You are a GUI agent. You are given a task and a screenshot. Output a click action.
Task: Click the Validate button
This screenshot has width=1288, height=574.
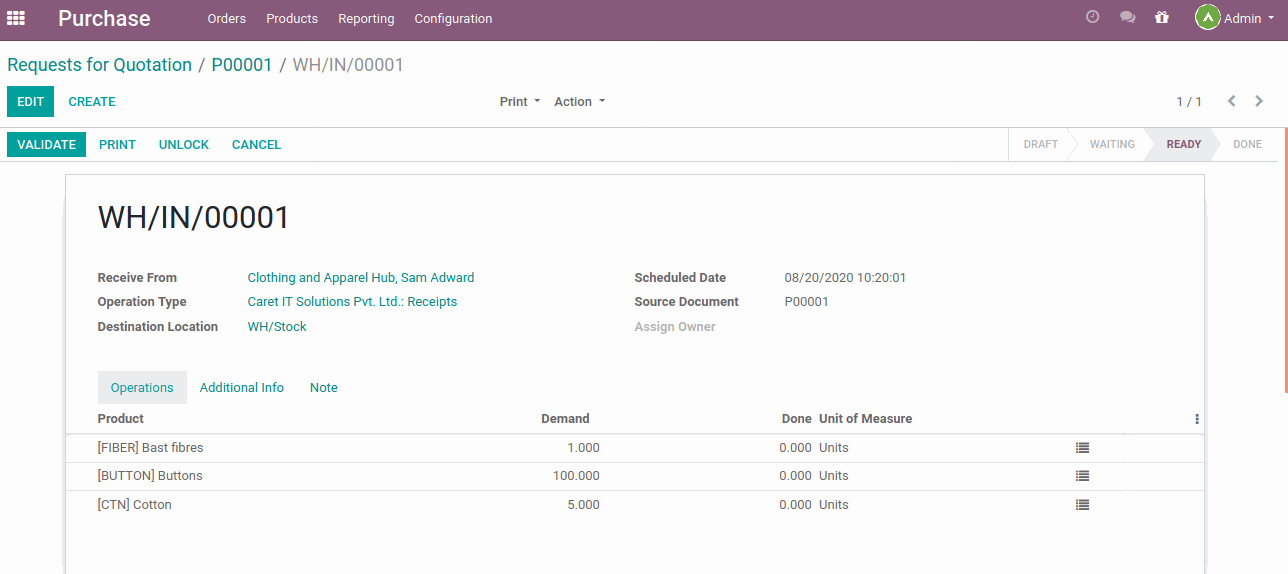(x=46, y=145)
